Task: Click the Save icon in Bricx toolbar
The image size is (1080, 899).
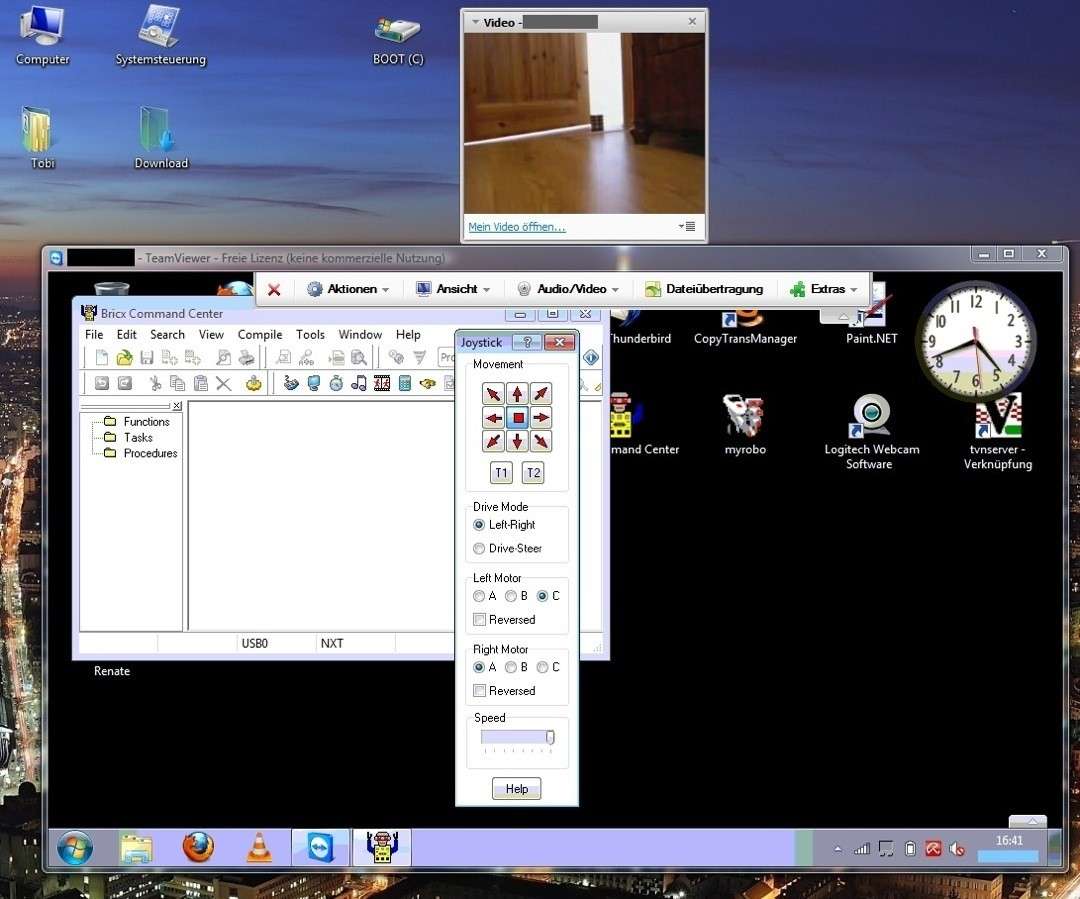Action: tap(148, 357)
